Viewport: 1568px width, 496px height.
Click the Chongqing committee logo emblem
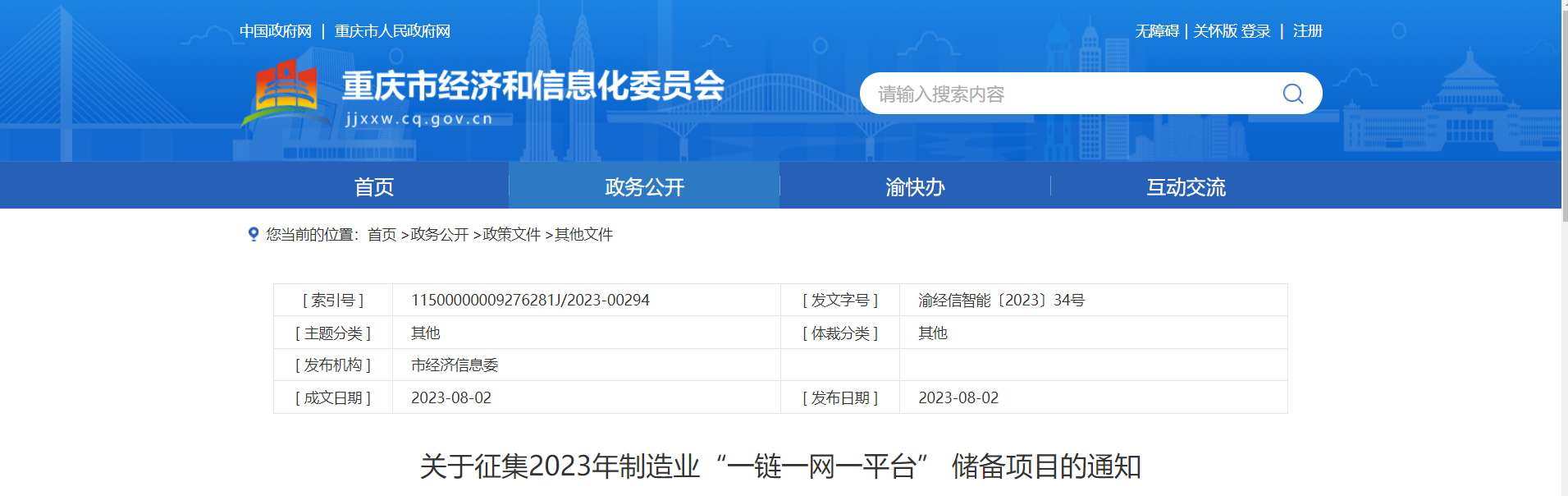tap(284, 91)
